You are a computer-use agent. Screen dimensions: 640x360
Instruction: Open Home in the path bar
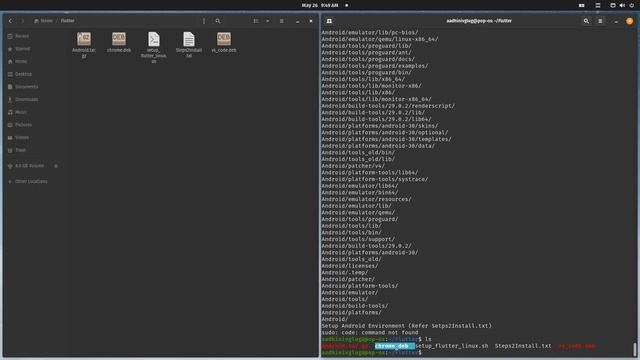pyautogui.click(x=43, y=21)
